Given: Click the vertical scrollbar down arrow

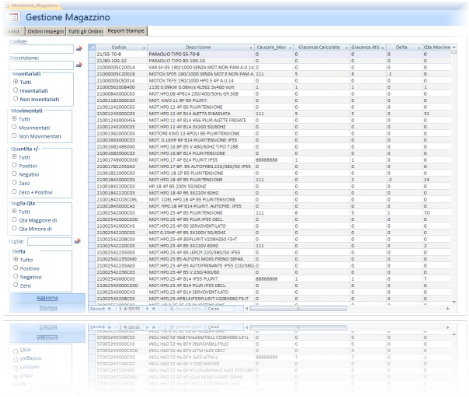Looking at the screenshot, I should 454,302.
